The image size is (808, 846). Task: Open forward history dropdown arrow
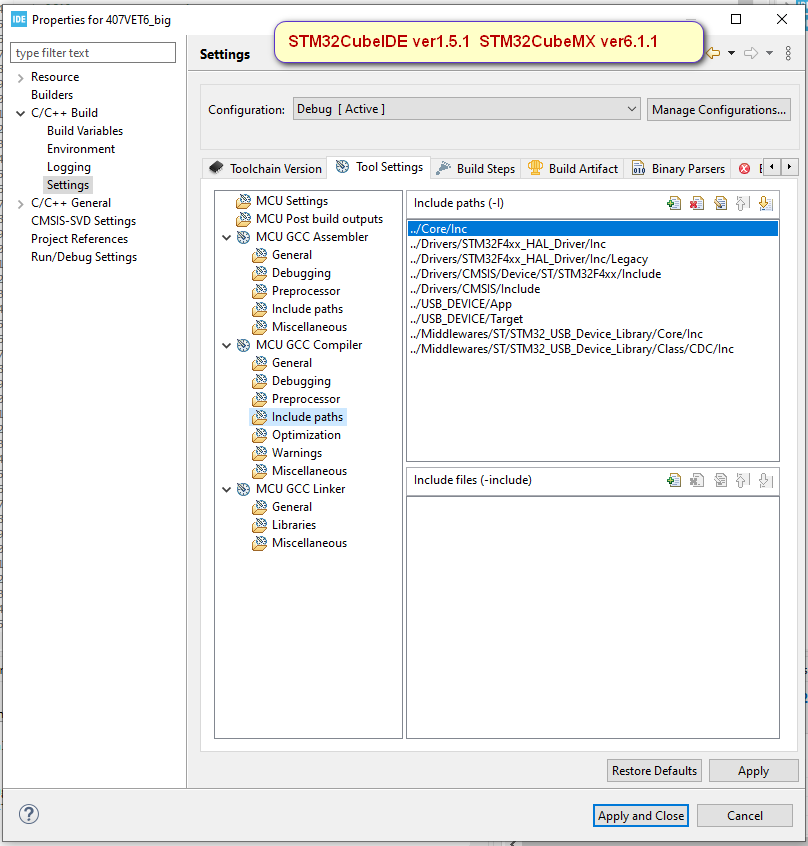770,53
